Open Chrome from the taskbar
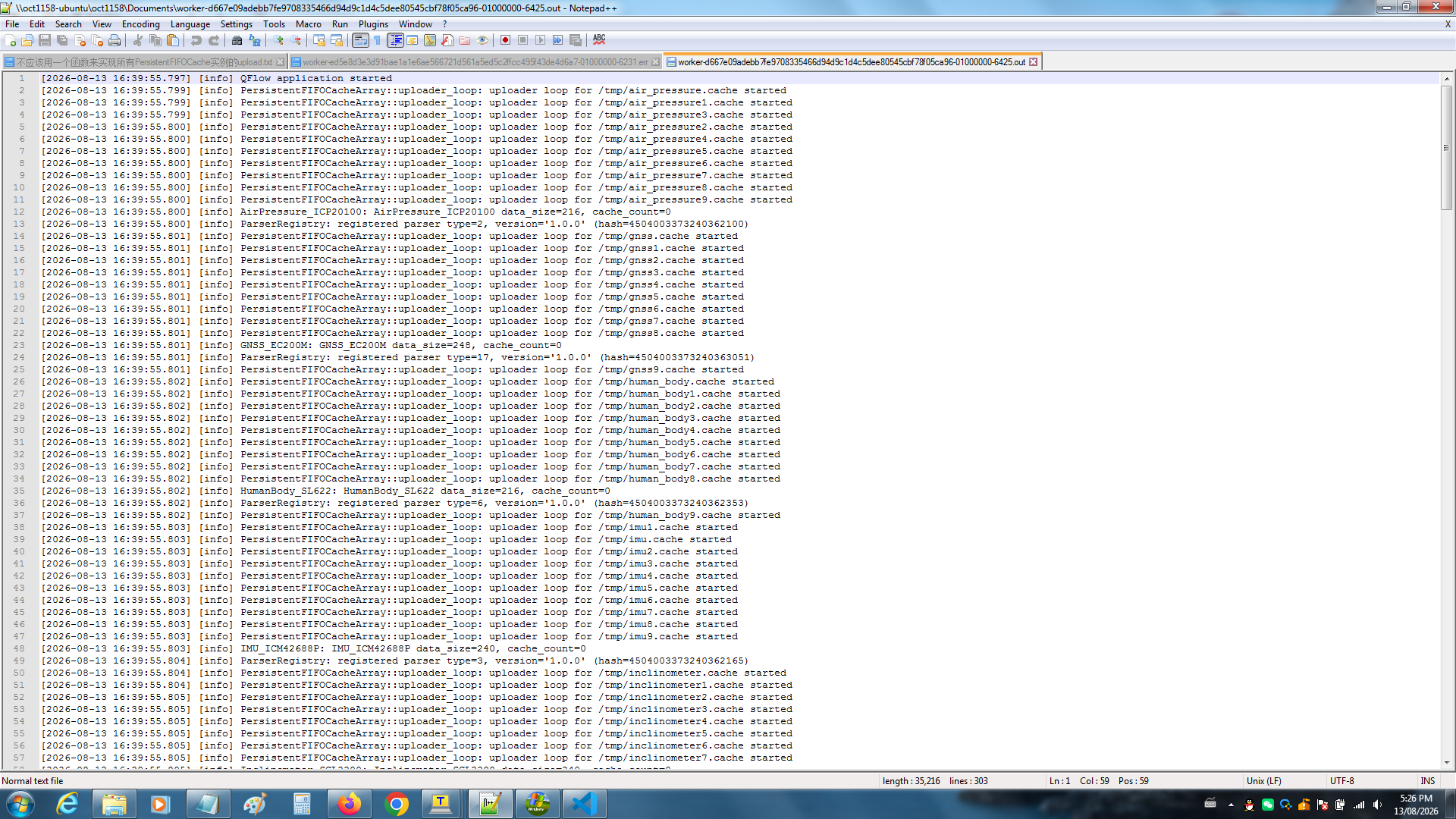The width and height of the screenshot is (1456, 819). [396, 804]
